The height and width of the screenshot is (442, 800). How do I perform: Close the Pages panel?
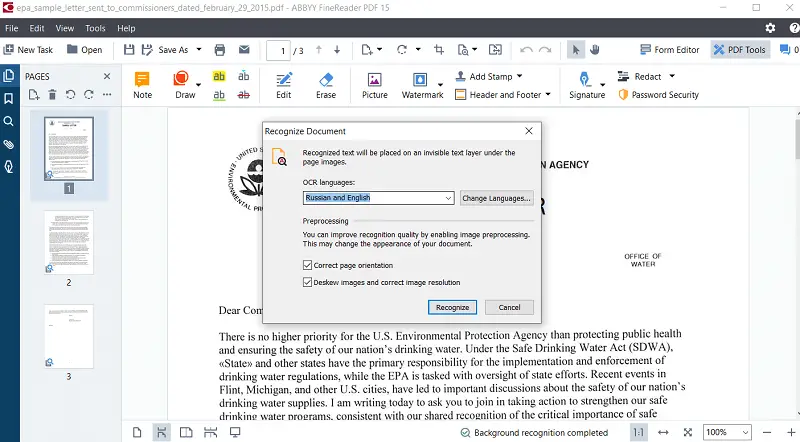coord(107,76)
